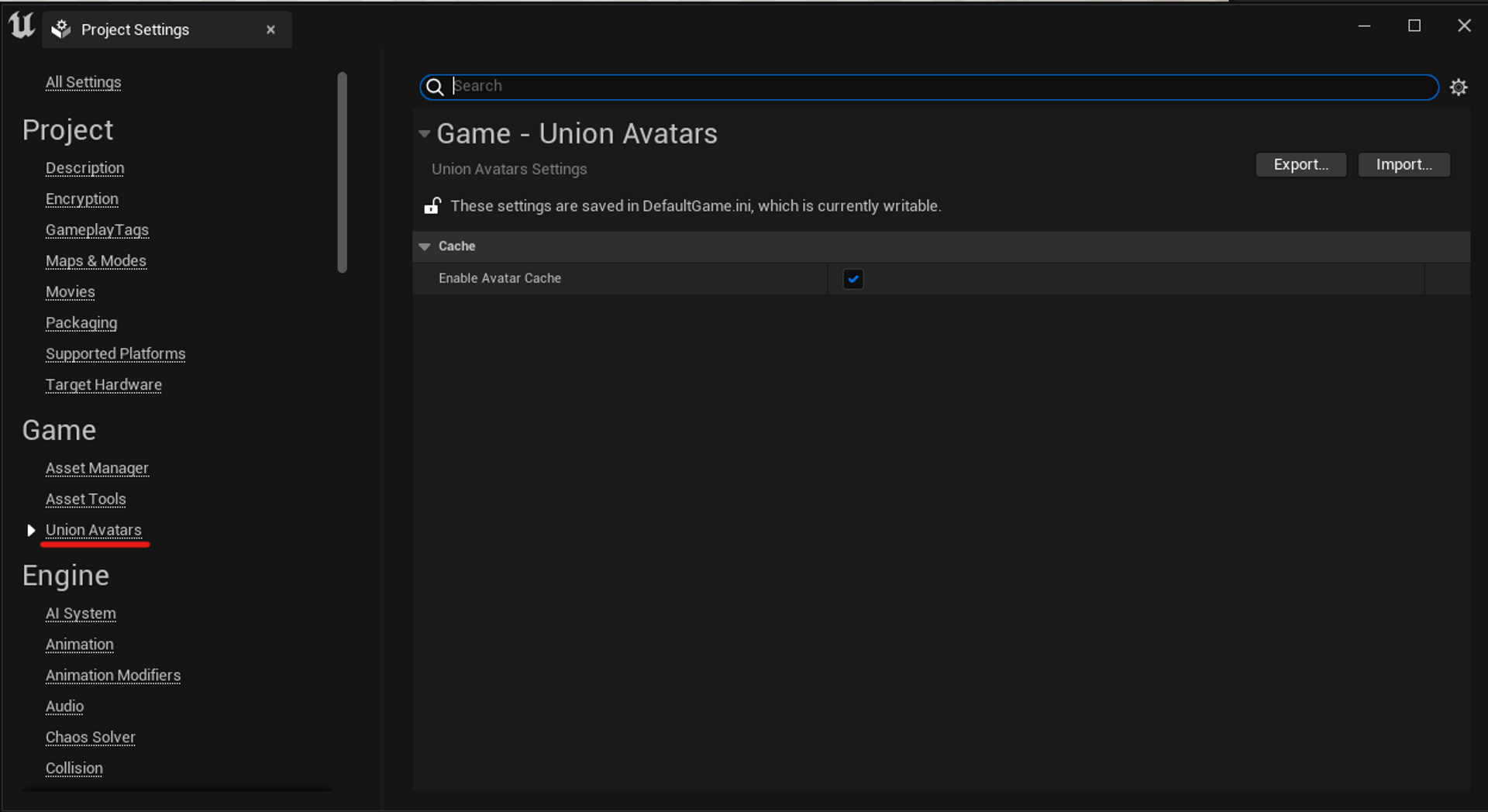Open Maps & Modes settings

click(95, 261)
